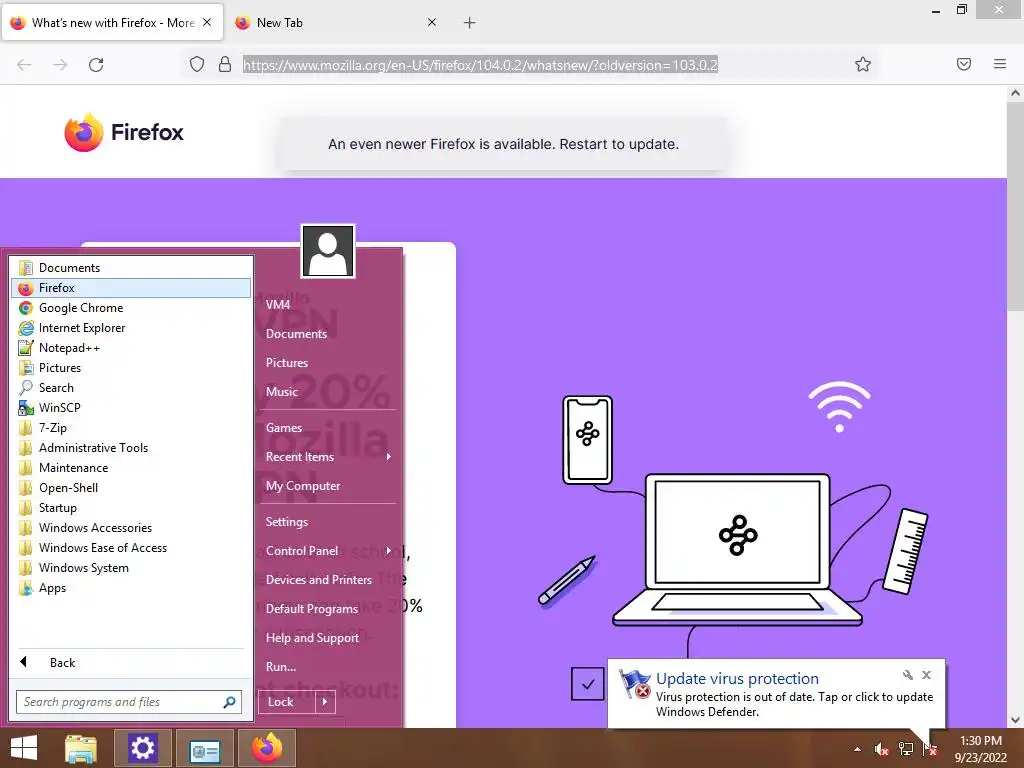
Task: Click the user account picture in Start menu
Action: click(x=328, y=251)
